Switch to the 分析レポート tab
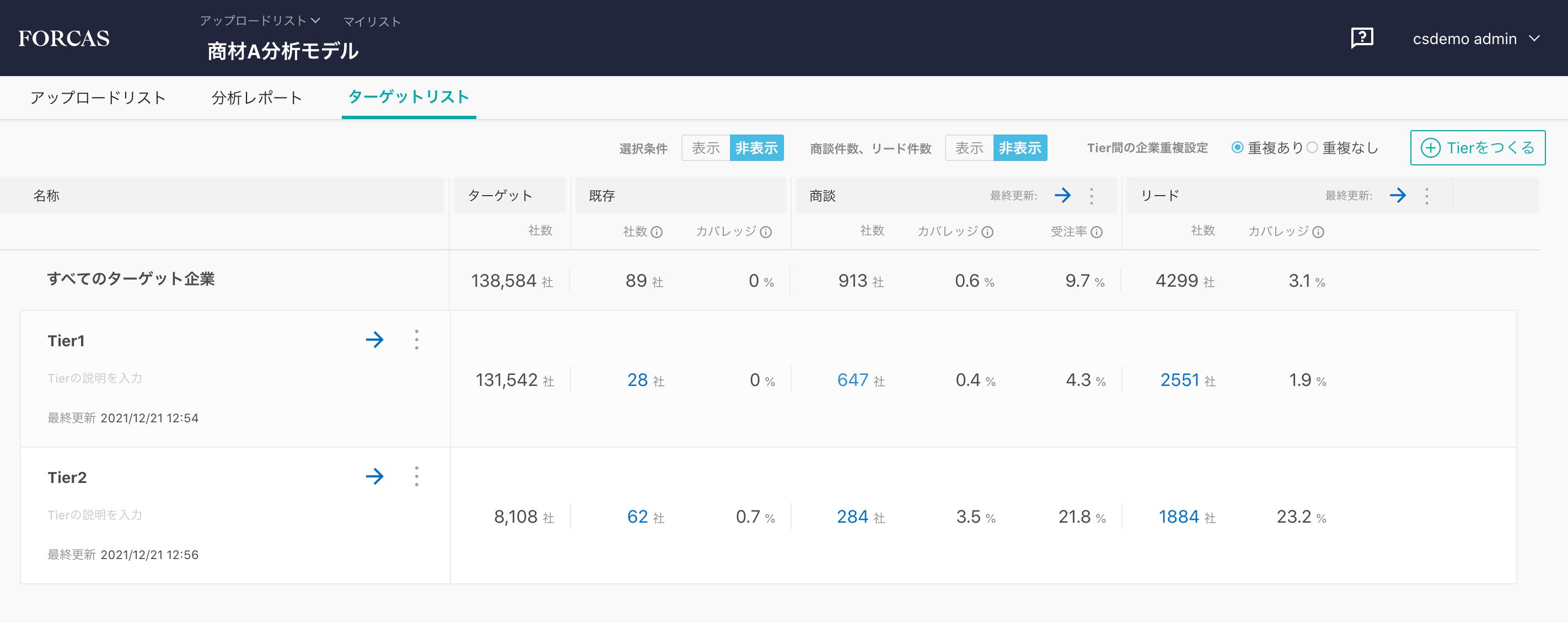1568x623 pixels. point(256,98)
